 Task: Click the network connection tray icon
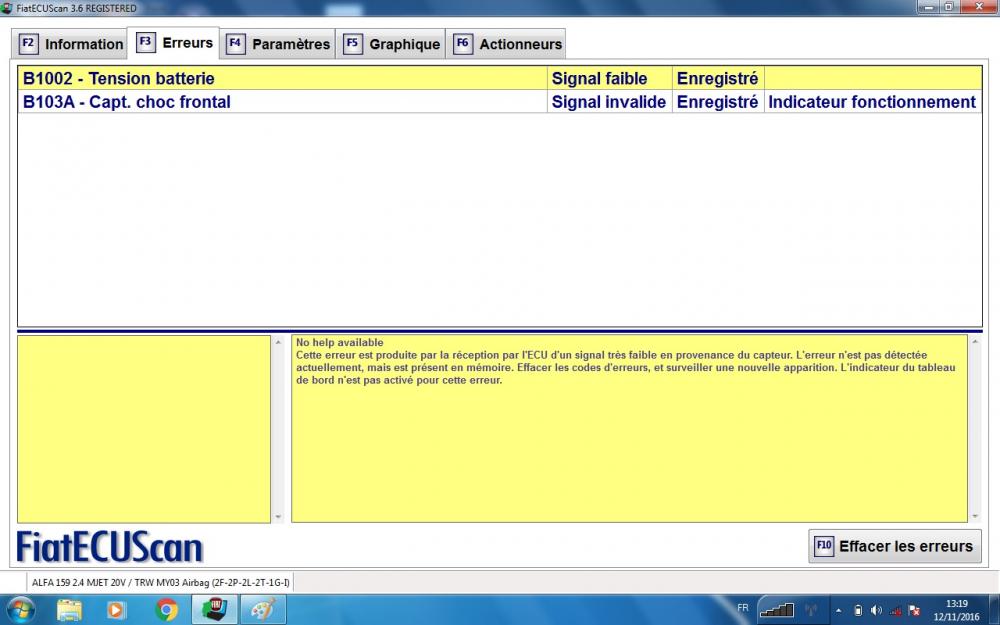point(895,610)
